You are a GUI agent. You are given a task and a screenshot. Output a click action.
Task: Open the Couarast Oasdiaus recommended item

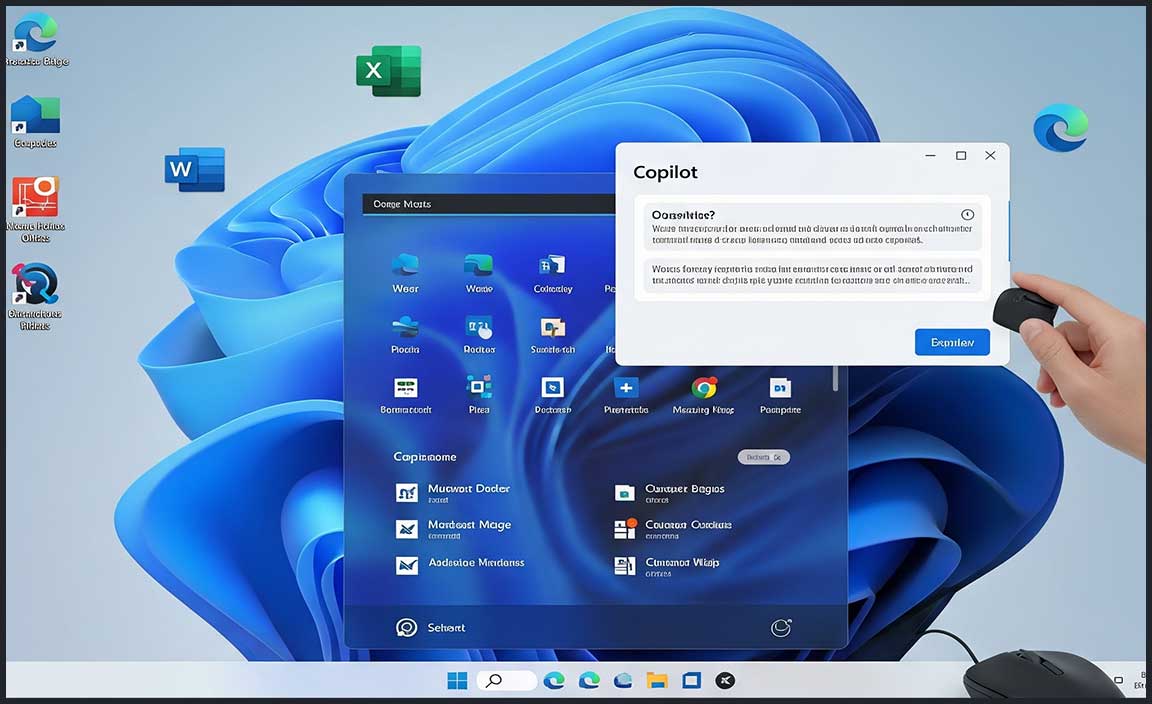pos(673,528)
